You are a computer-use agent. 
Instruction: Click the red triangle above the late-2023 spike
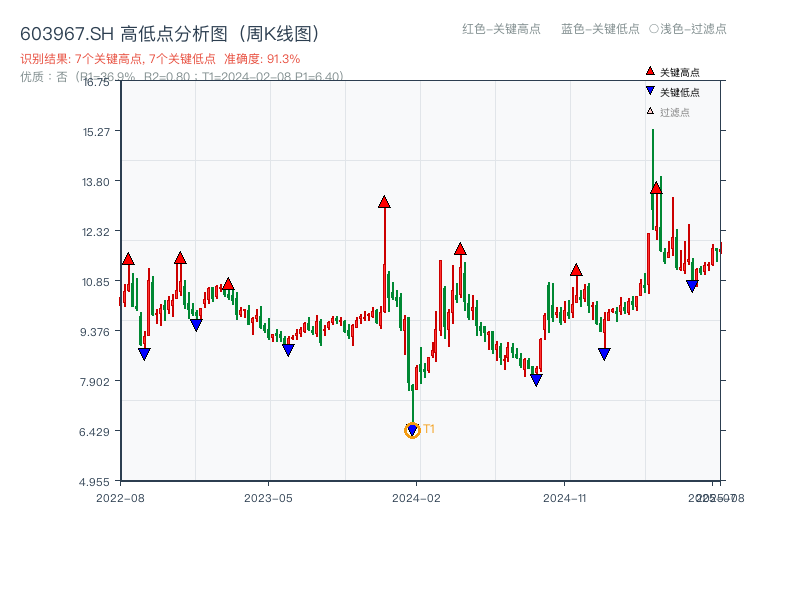coord(383,200)
